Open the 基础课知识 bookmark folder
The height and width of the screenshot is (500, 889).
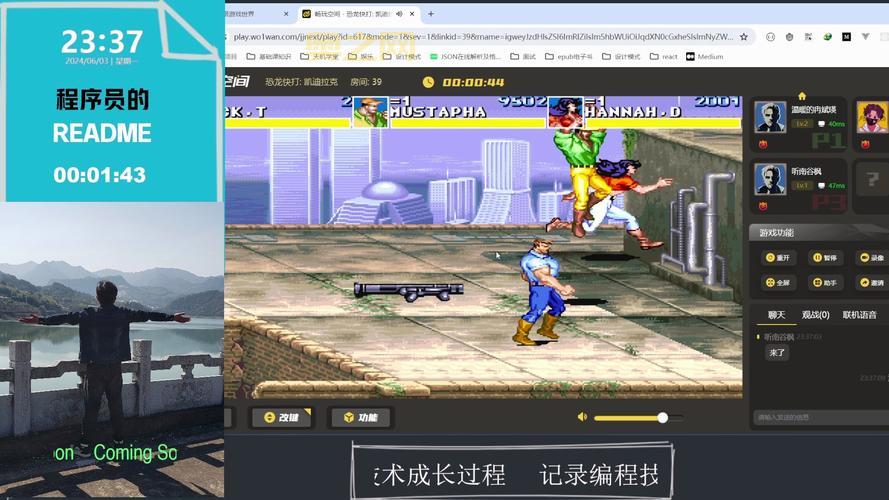click(x=269, y=57)
